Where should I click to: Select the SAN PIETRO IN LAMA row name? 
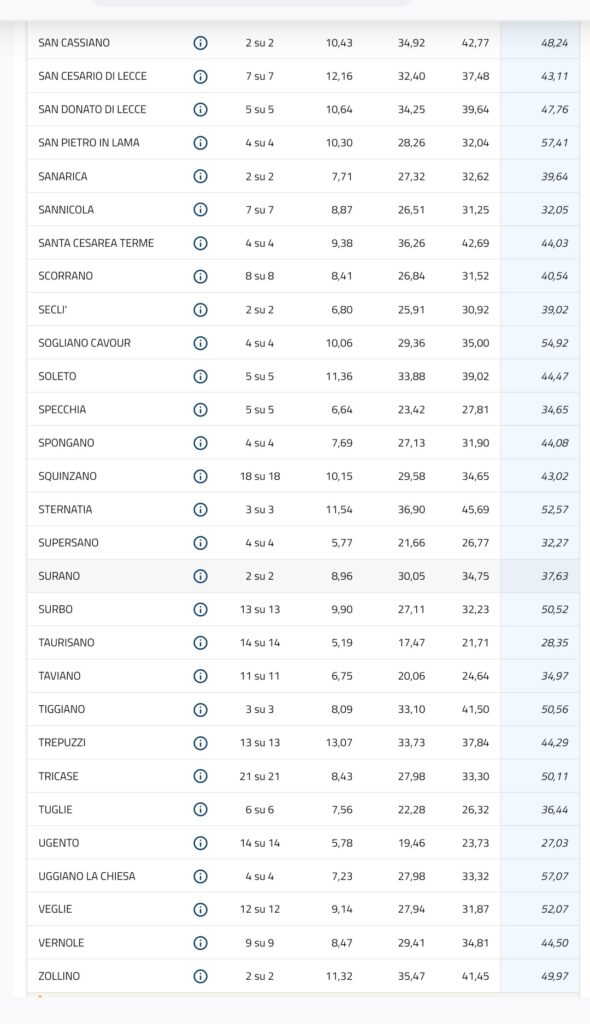tap(89, 142)
